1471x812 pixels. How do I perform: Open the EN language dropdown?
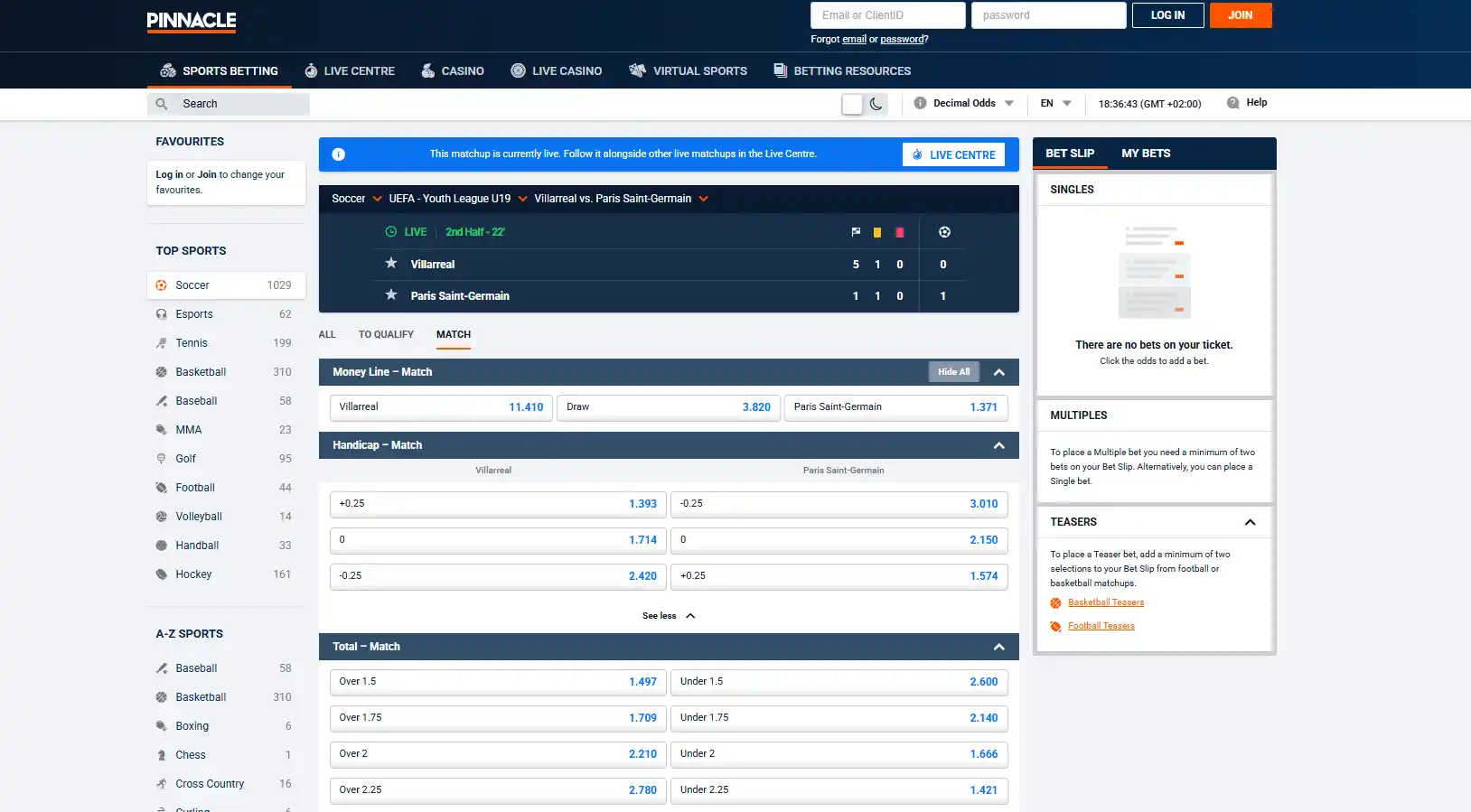1055,103
